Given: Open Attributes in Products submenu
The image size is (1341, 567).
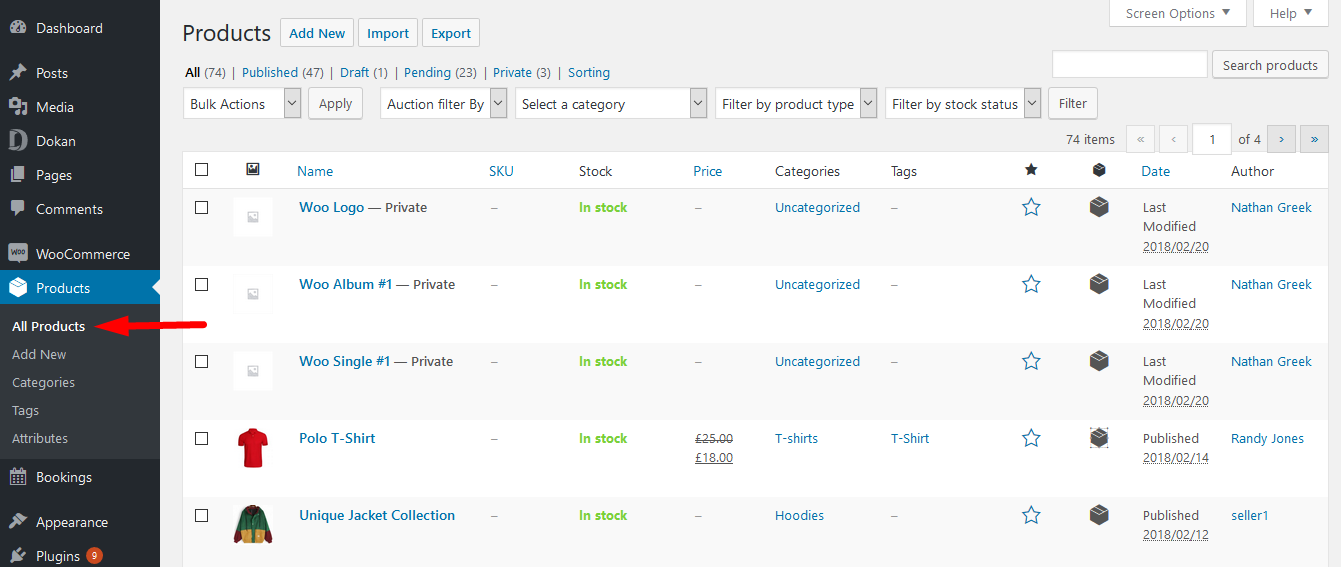Looking at the screenshot, I should pyautogui.click(x=40, y=438).
